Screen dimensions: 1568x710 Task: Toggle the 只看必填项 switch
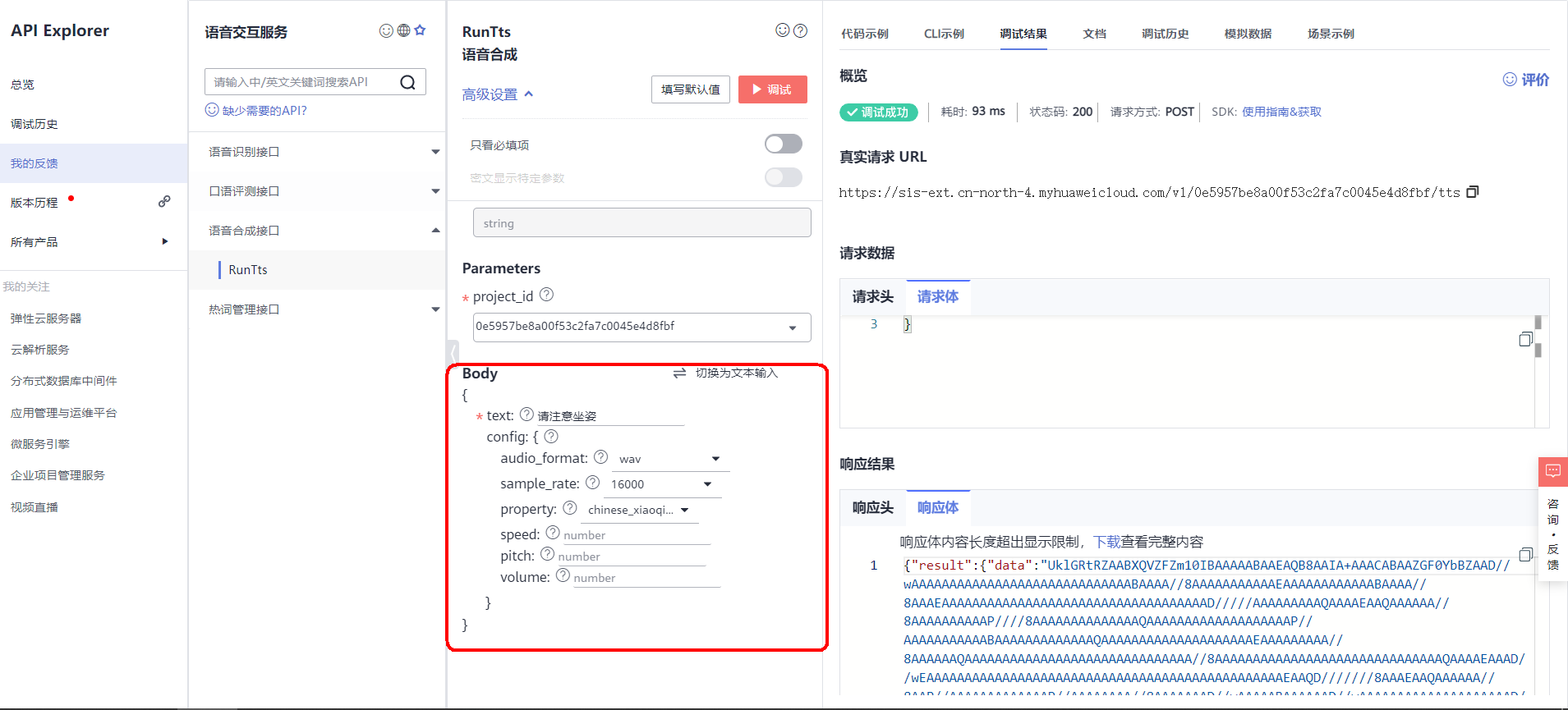(x=784, y=144)
